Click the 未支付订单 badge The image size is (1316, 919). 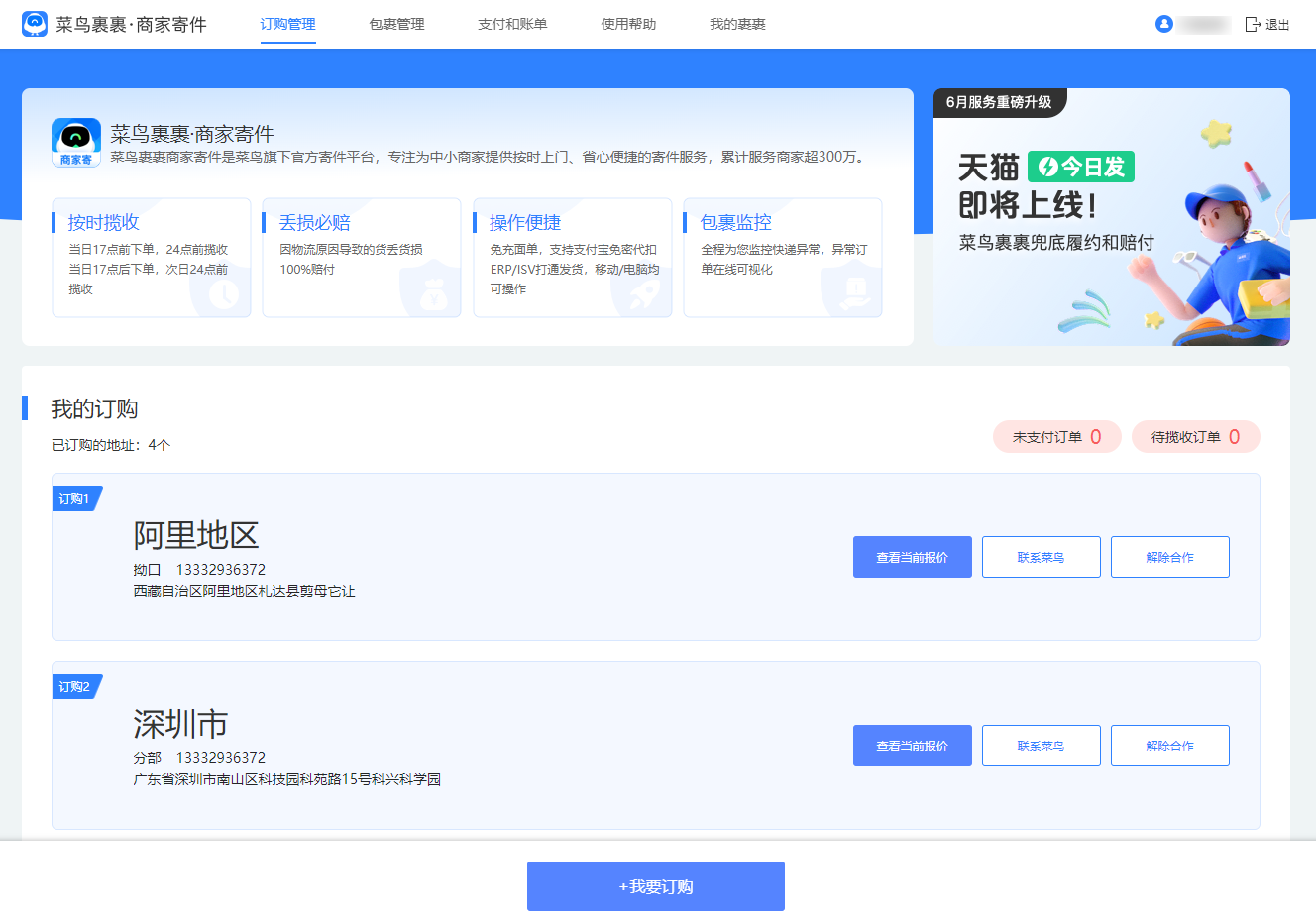tap(1057, 437)
